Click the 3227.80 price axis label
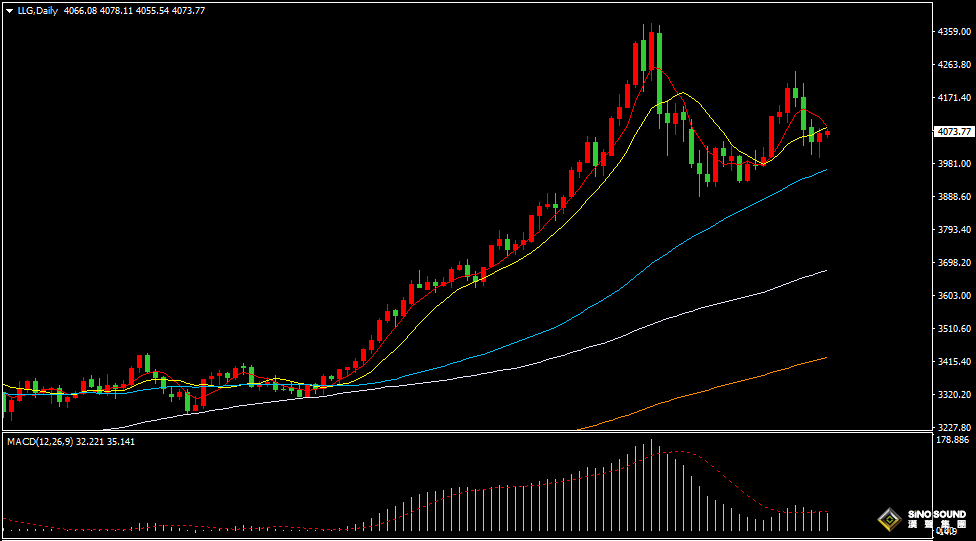 pyautogui.click(x=953, y=427)
